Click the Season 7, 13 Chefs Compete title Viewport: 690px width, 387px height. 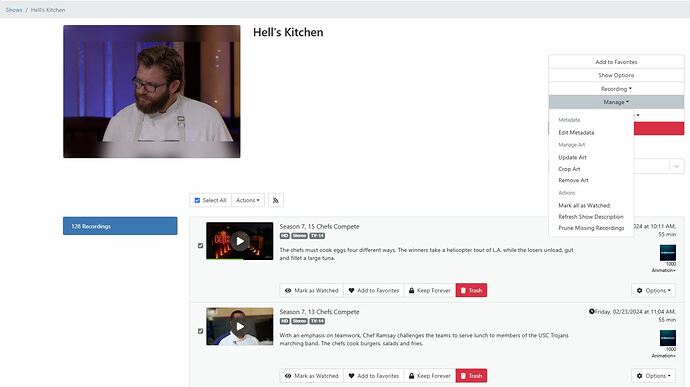[319, 312]
